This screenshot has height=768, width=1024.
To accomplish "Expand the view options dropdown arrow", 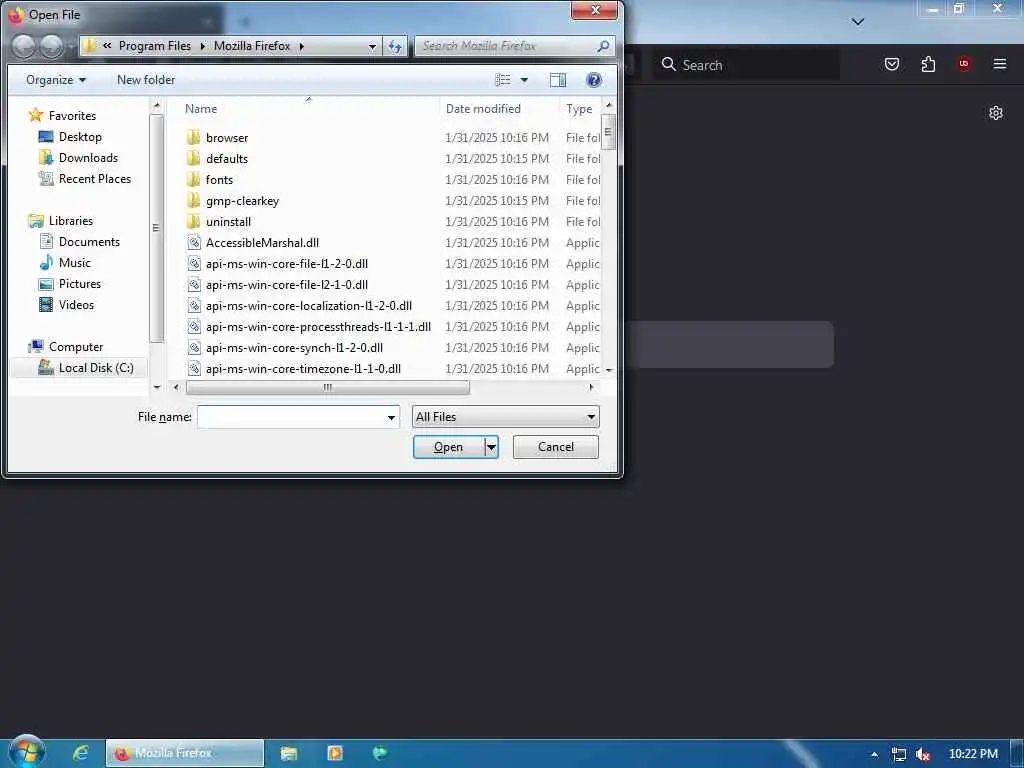I will click(524, 80).
